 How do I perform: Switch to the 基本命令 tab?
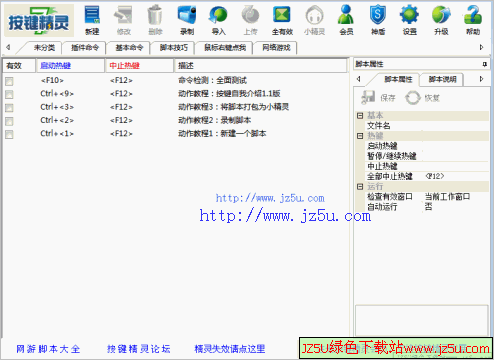(x=129, y=48)
